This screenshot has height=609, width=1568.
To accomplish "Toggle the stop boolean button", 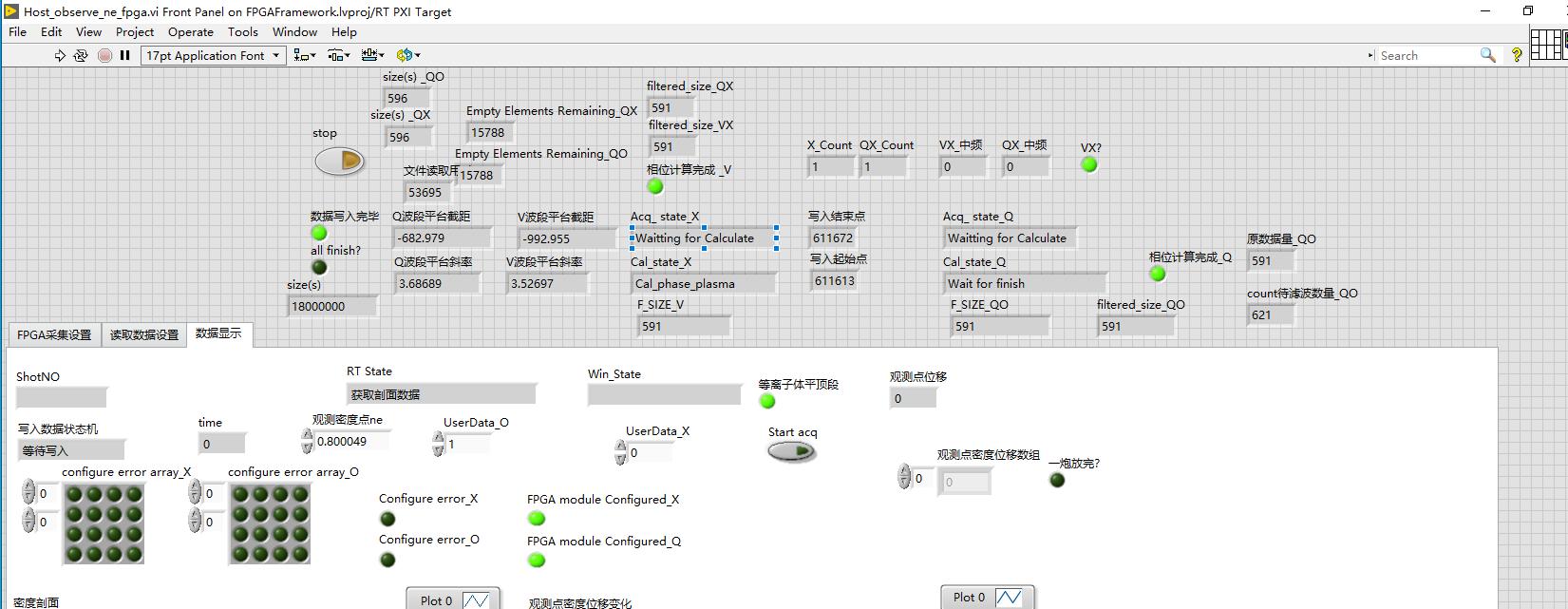I will click(340, 161).
